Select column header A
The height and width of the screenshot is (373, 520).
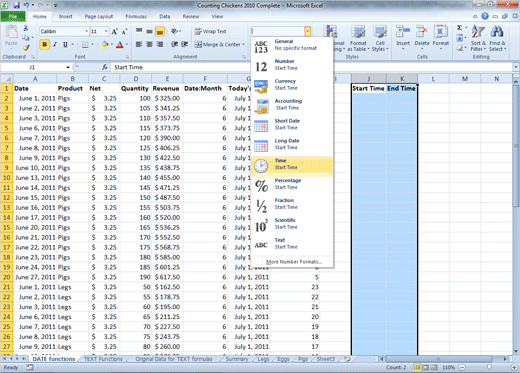pyautogui.click(x=35, y=79)
